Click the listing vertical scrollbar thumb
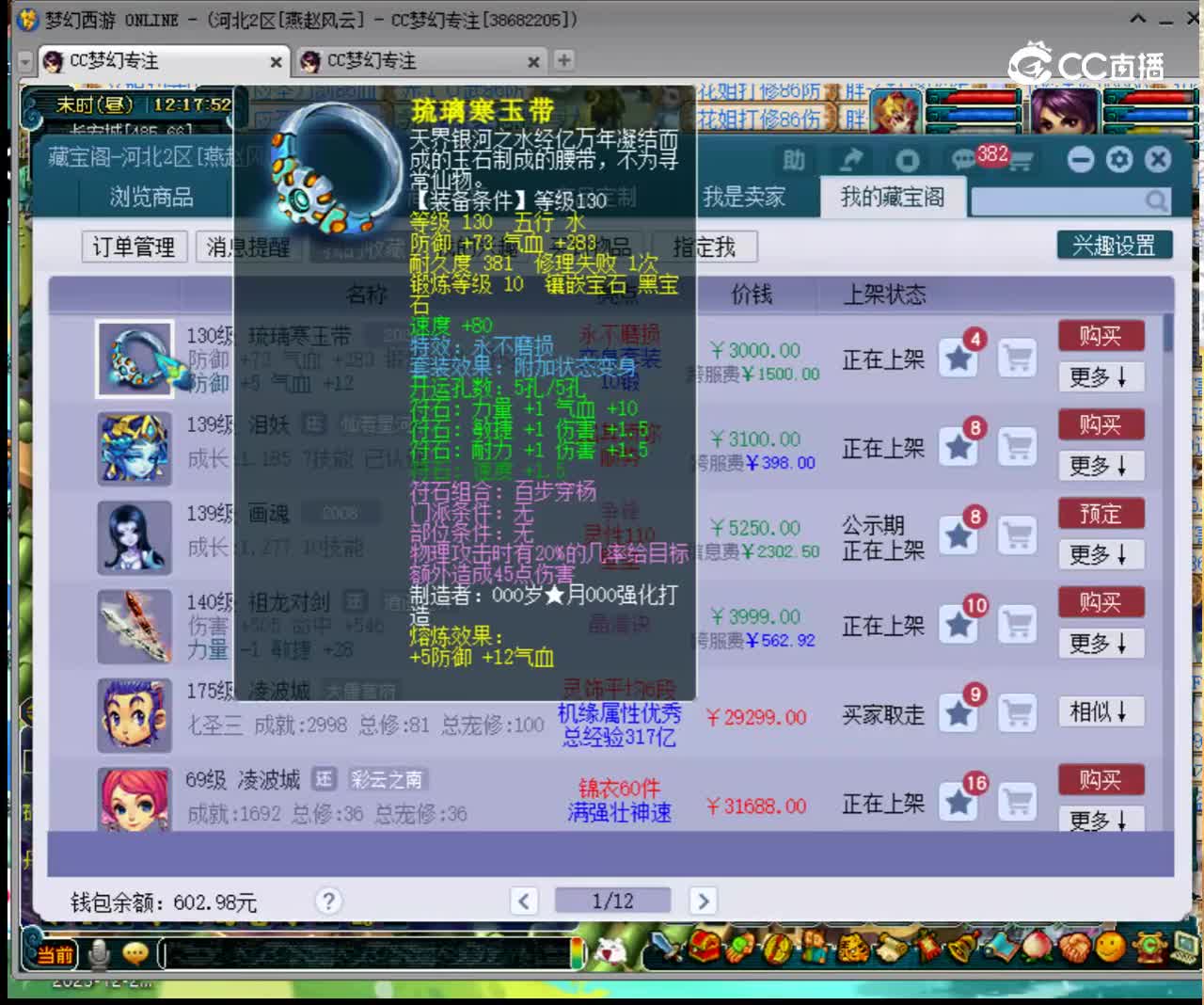The width and height of the screenshot is (1204, 1005). pyautogui.click(x=1167, y=332)
